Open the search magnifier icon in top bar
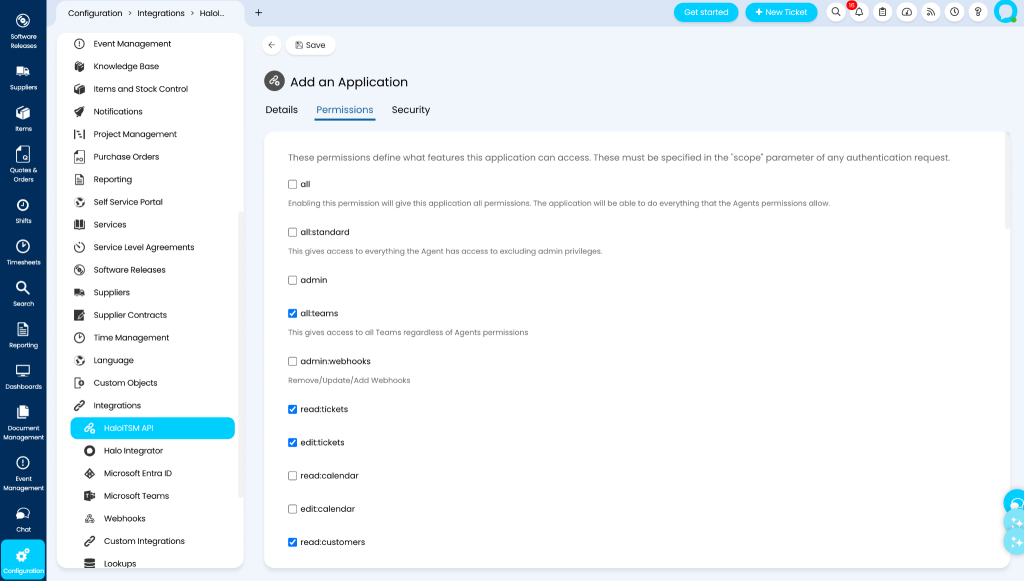The width and height of the screenshot is (1024, 581). (x=835, y=12)
